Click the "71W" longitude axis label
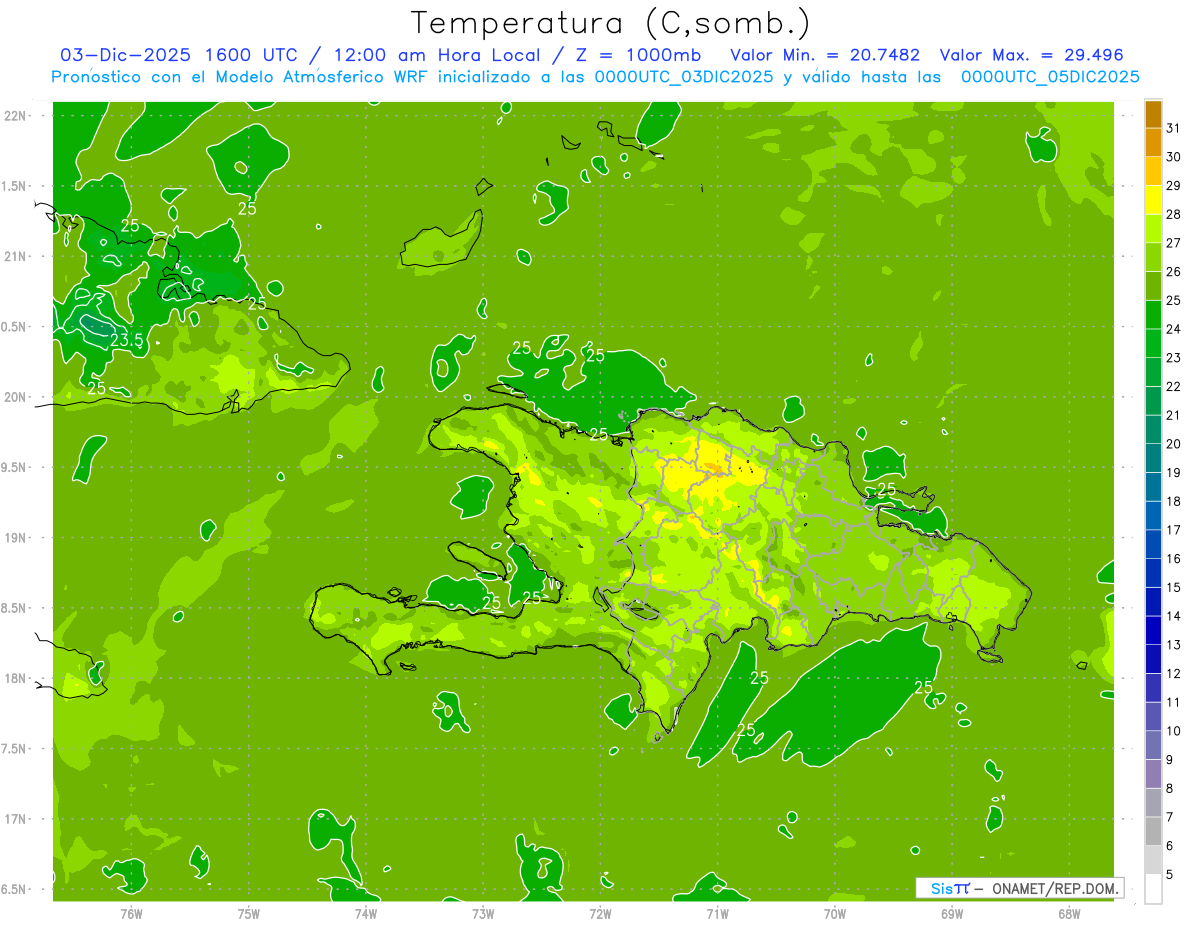This screenshot has height=927, width=1200. tap(717, 913)
